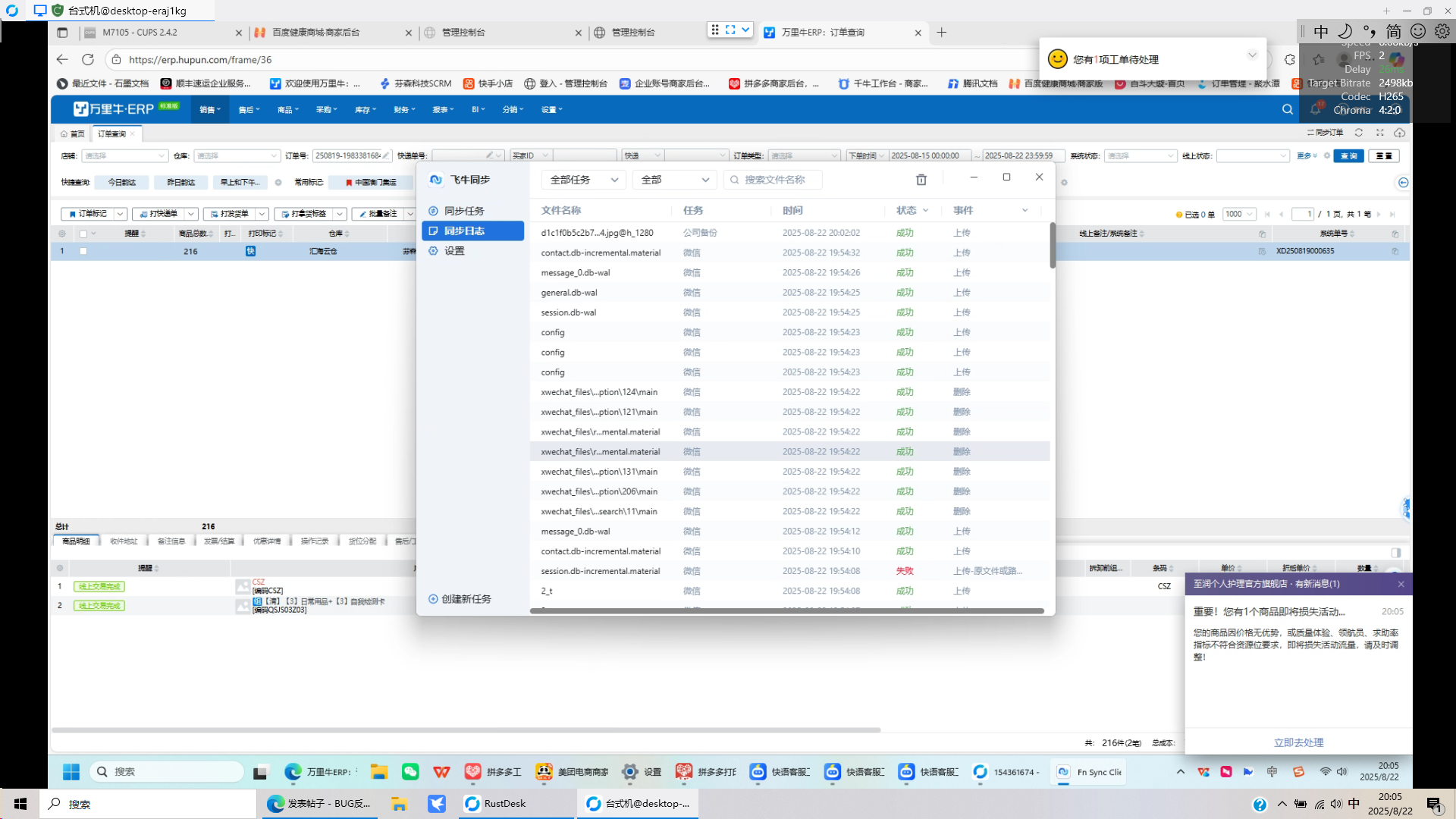Screen dimensions: 1456x819
Task: Click the browser back arrow
Action: pos(62,59)
